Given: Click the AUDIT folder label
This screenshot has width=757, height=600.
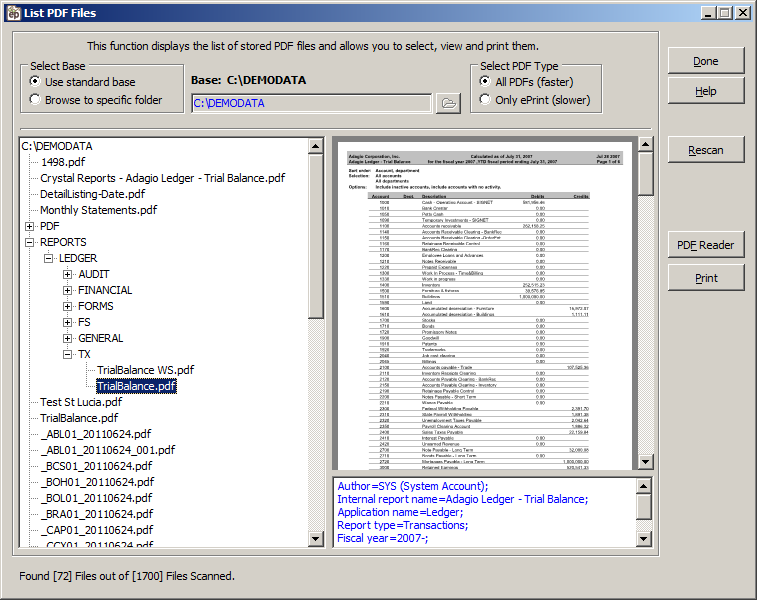Looking at the screenshot, I should pos(94,274).
